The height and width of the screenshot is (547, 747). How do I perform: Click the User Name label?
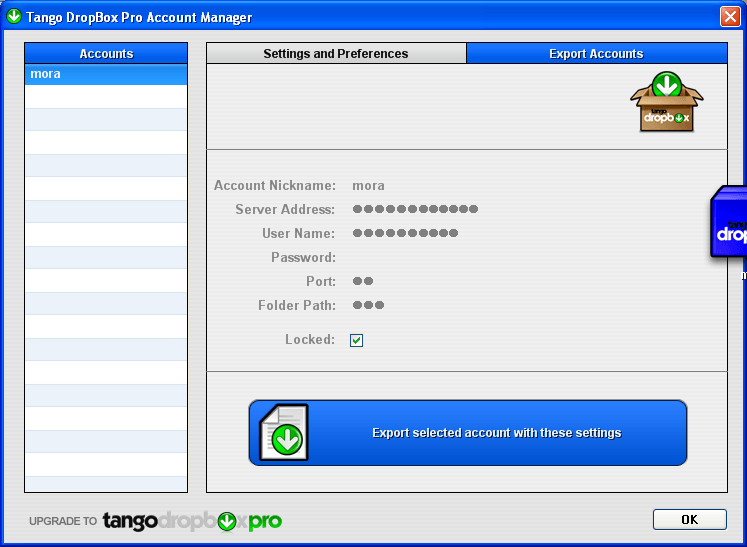(x=298, y=233)
